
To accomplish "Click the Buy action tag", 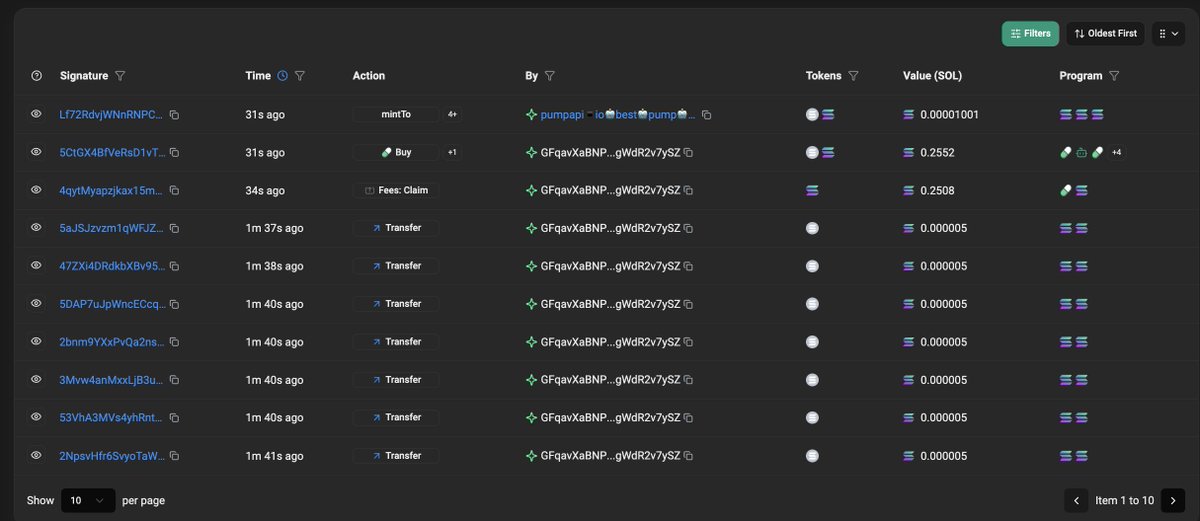I will [x=396, y=152].
